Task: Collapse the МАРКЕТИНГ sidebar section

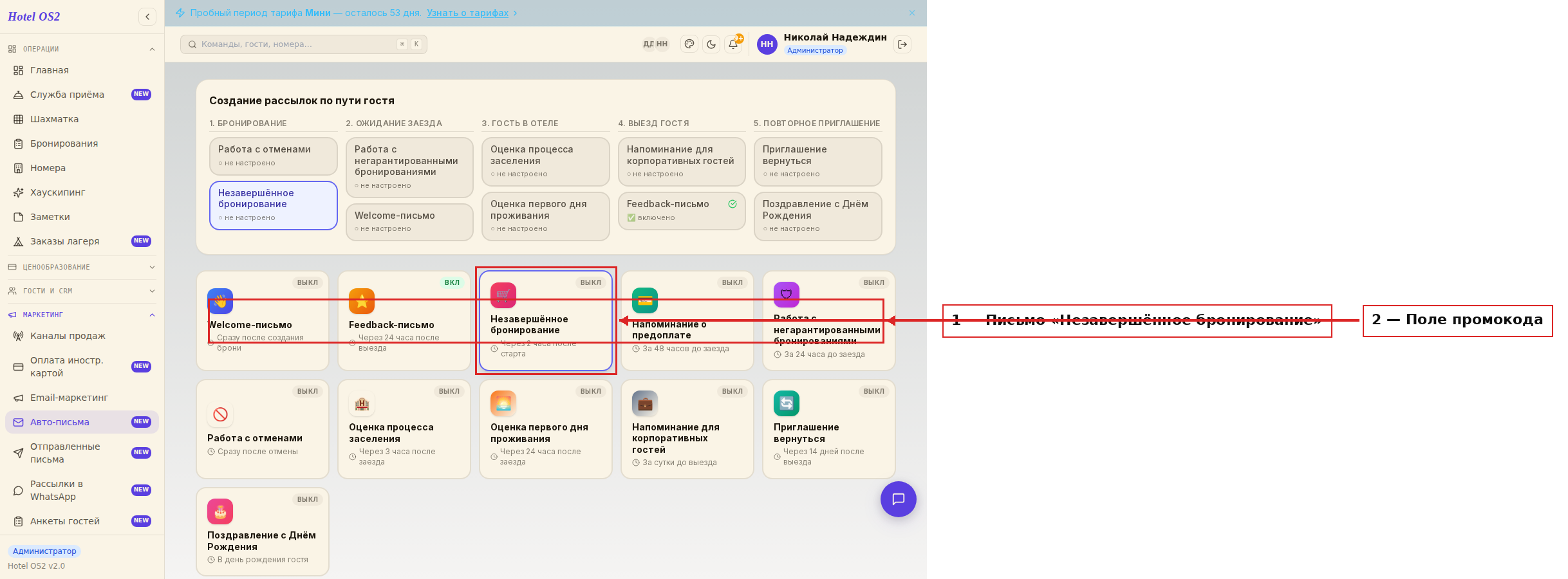Action: [82, 315]
